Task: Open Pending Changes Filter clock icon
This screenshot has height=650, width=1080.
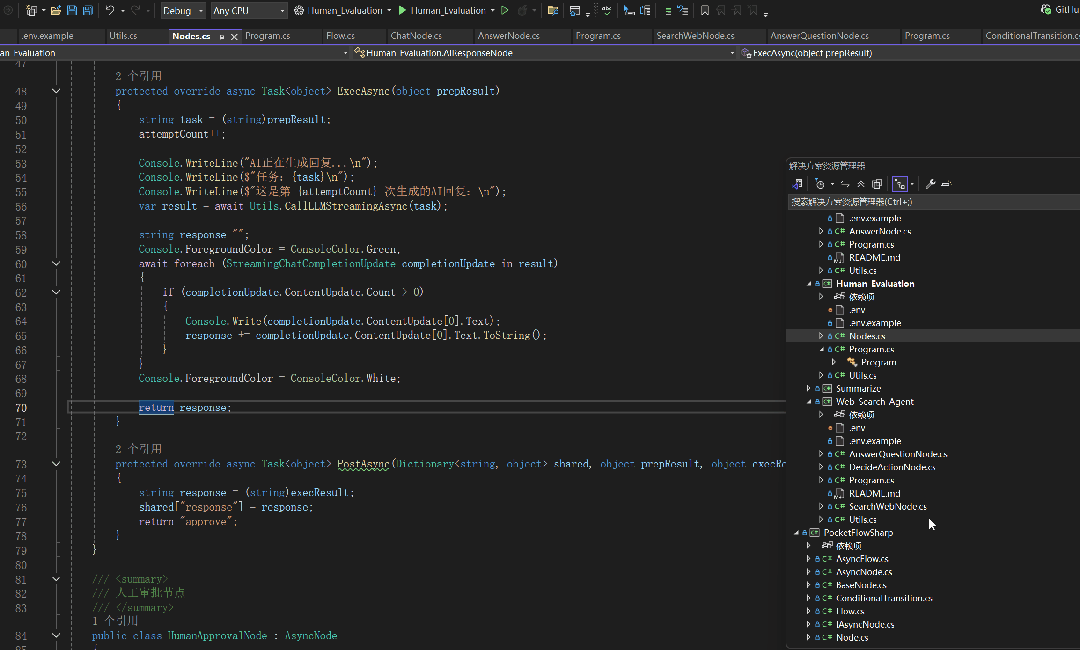Action: coord(820,184)
